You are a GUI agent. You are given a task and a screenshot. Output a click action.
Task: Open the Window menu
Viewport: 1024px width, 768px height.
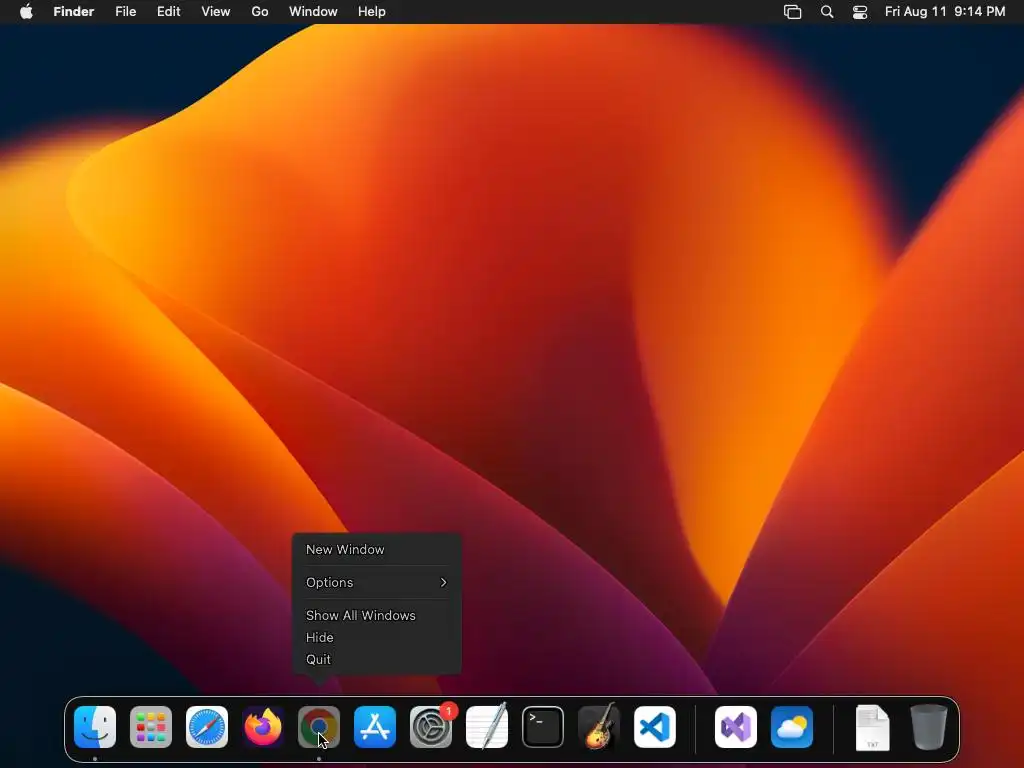pos(313,12)
